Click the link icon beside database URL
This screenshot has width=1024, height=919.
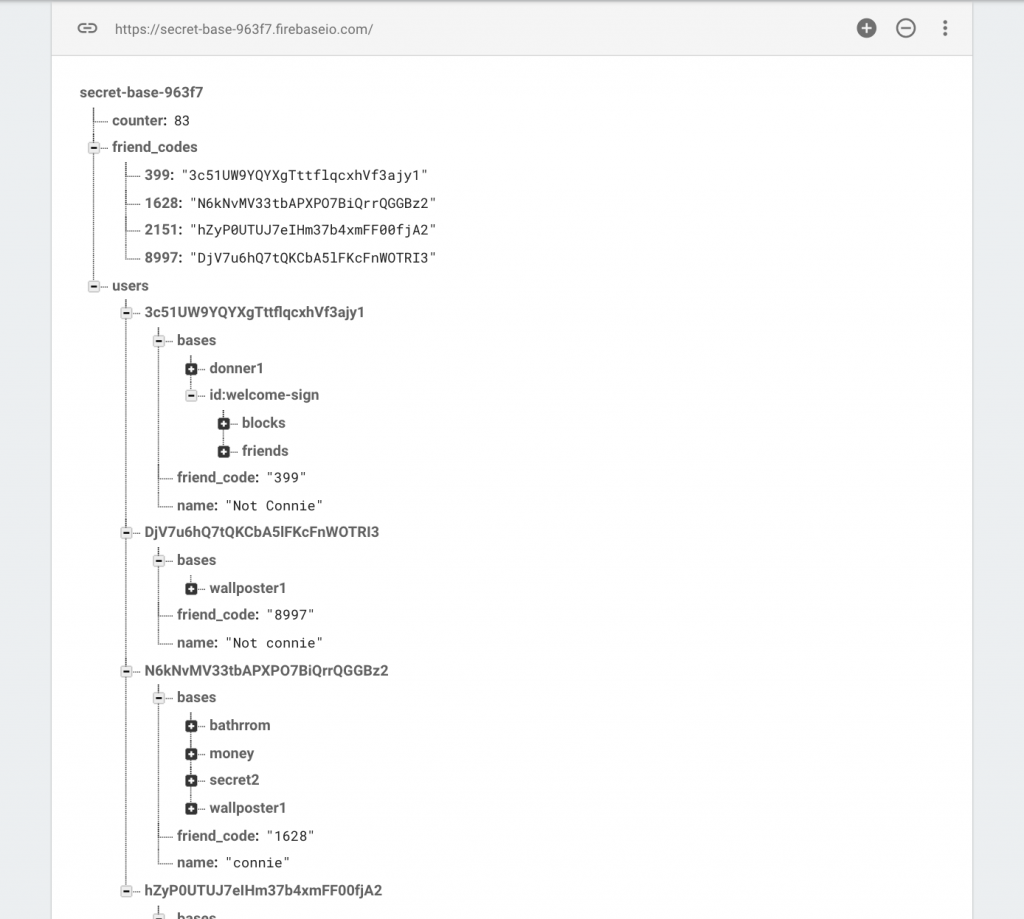(87, 28)
